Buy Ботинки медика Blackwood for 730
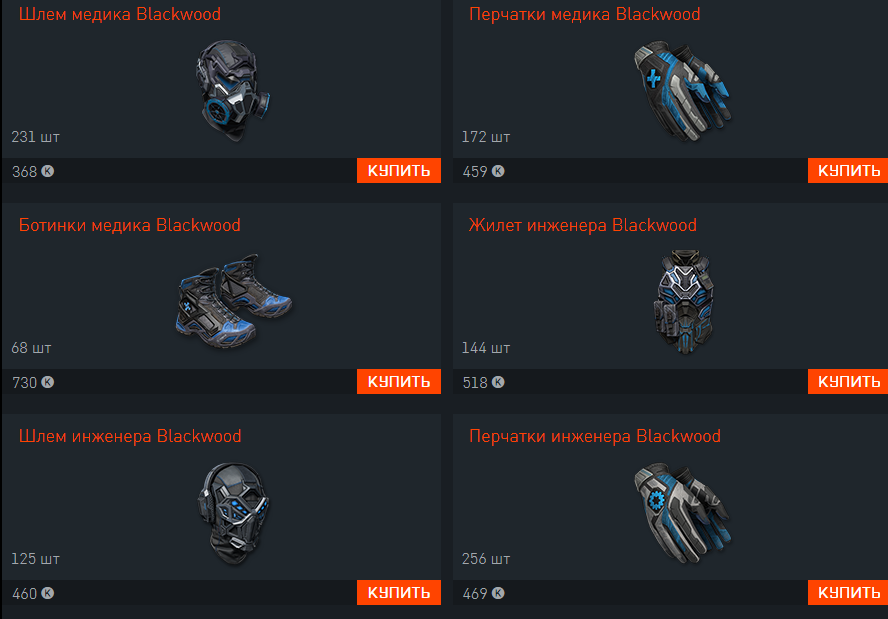 click(x=399, y=382)
